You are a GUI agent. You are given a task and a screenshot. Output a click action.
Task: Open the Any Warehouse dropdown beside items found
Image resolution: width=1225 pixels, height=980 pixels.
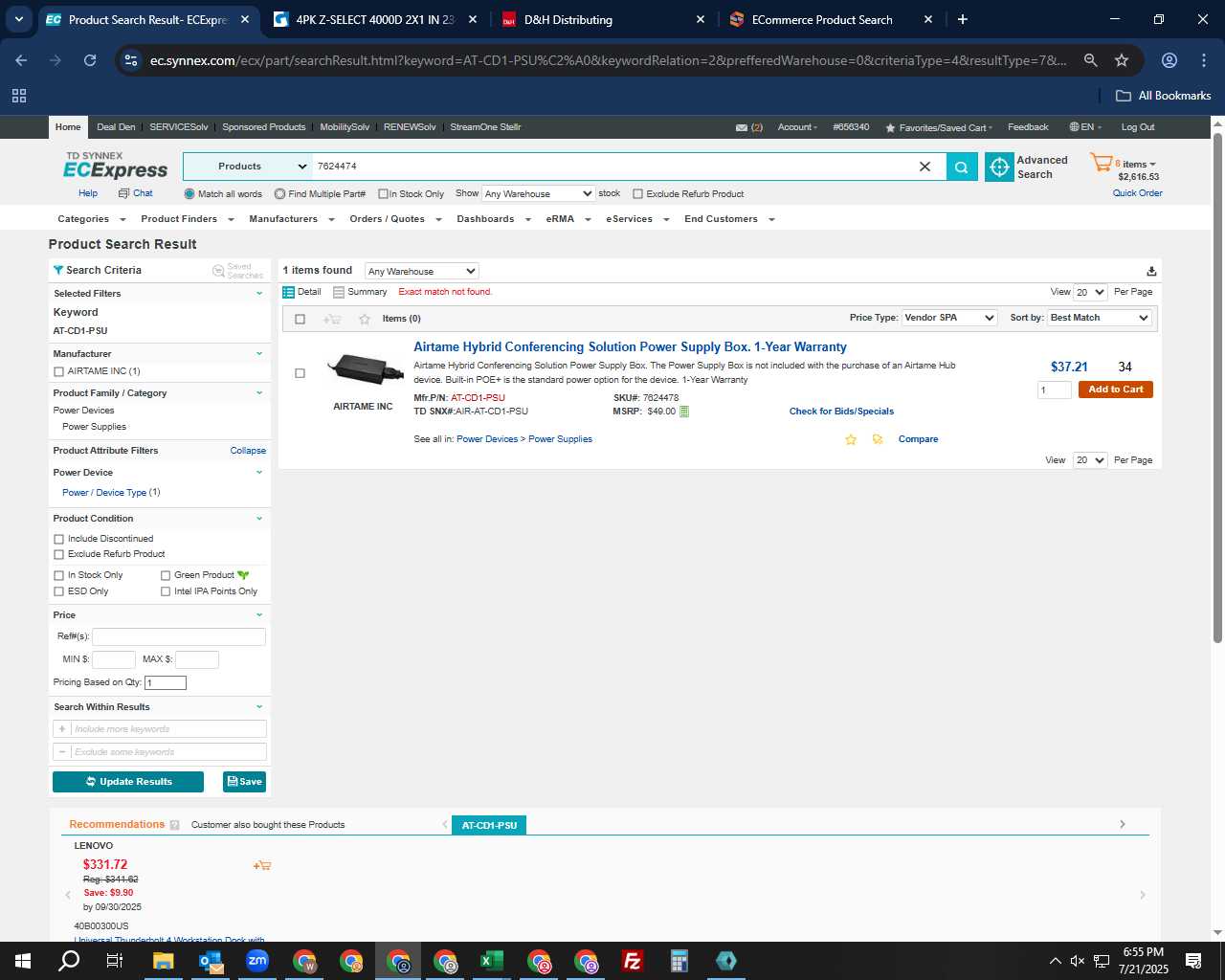421,271
